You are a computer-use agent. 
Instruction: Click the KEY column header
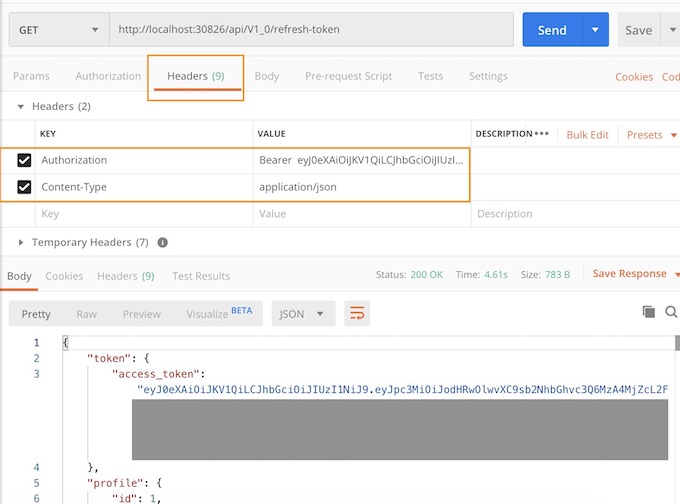[48, 134]
